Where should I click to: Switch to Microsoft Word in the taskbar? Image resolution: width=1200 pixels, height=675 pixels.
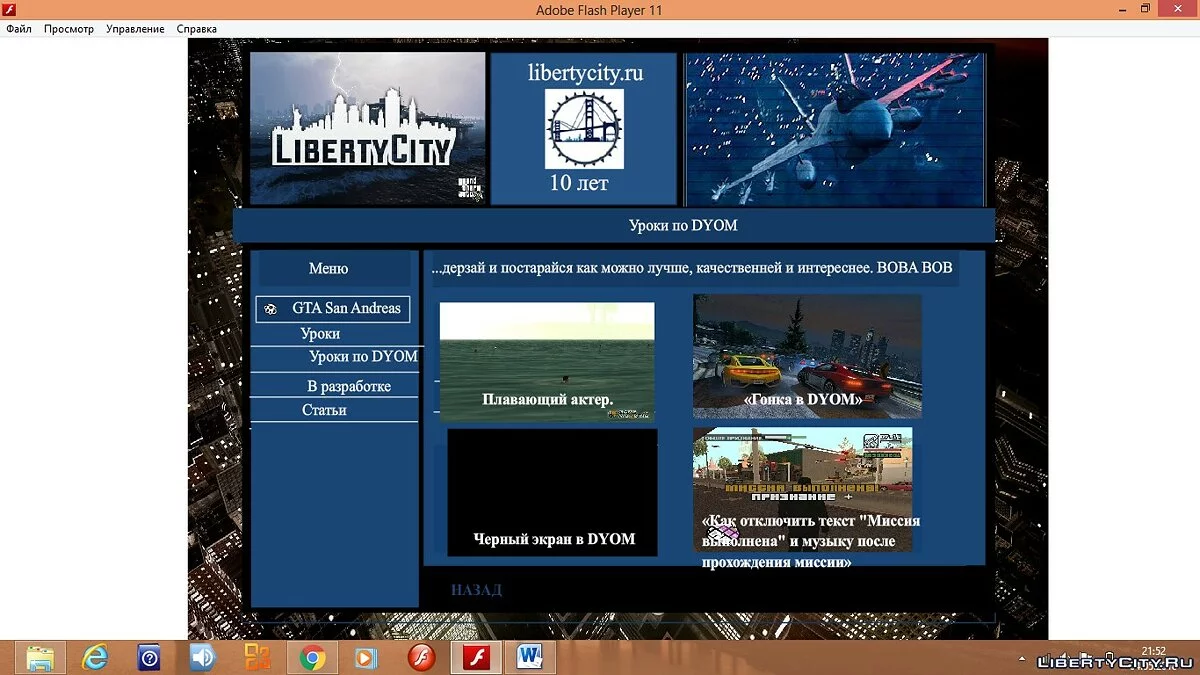tap(529, 657)
